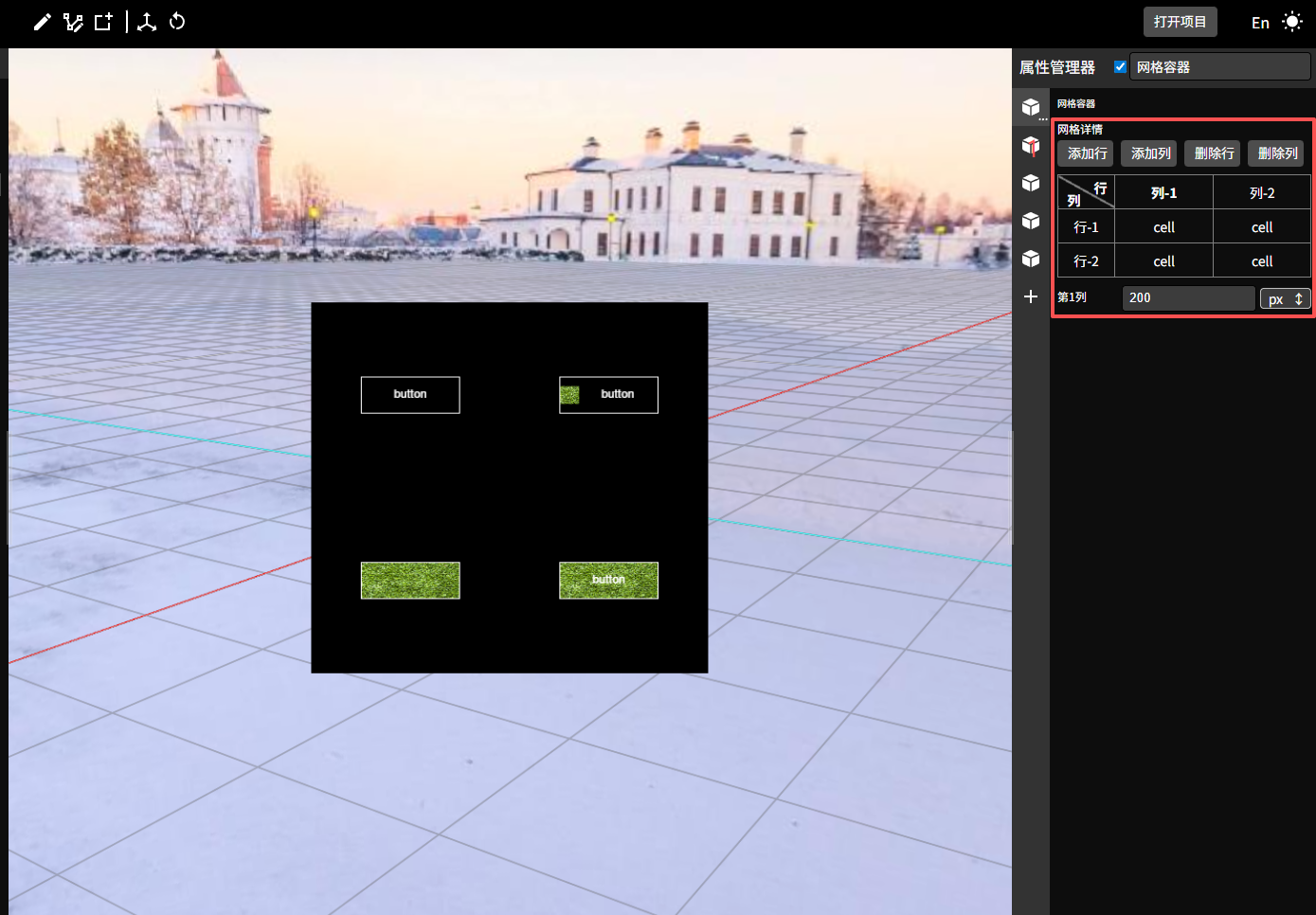Image resolution: width=1316 pixels, height=915 pixels.
Task: Select the highlighted cube component with ellipsis
Action: point(1031,108)
